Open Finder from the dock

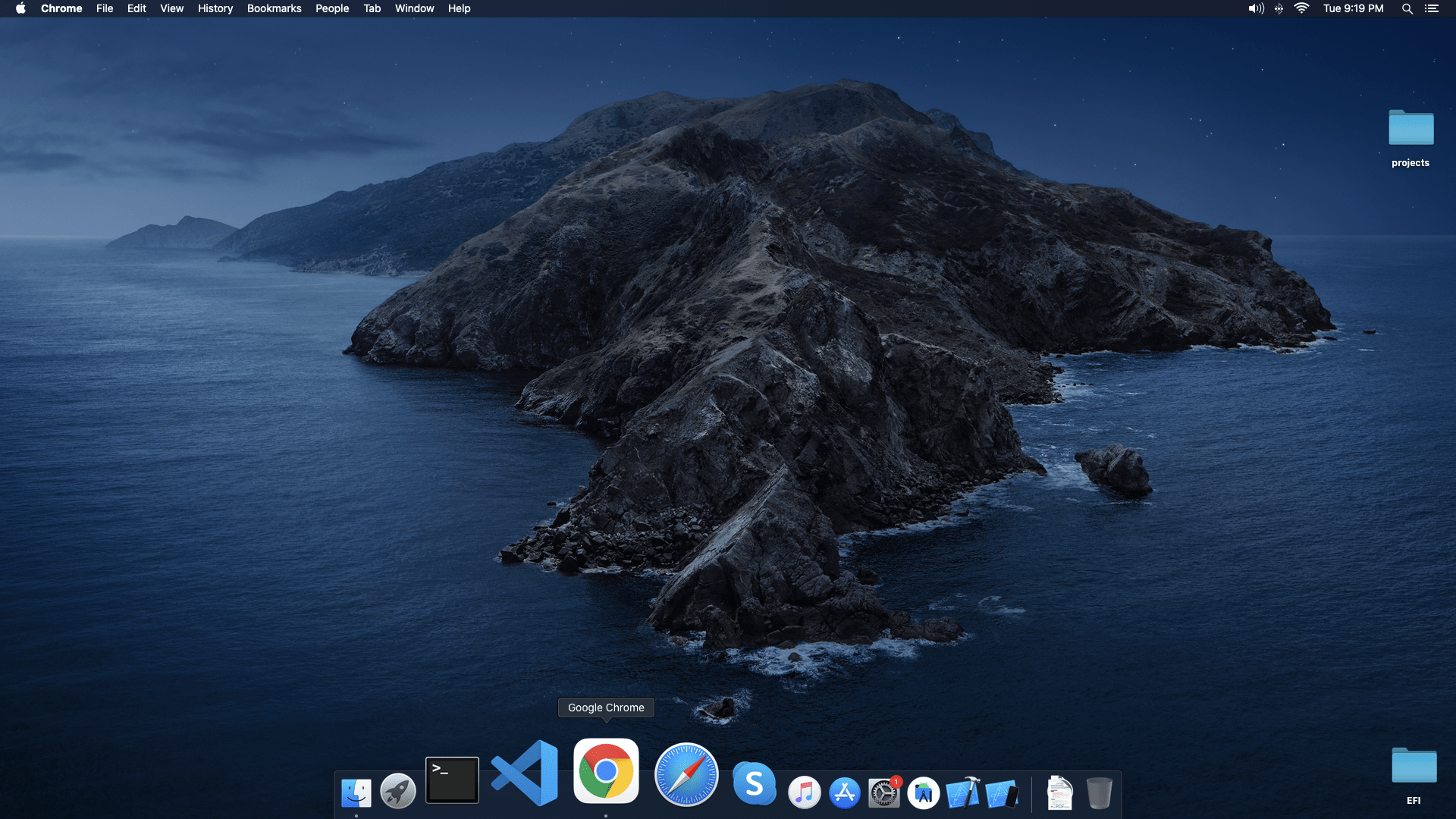point(356,793)
